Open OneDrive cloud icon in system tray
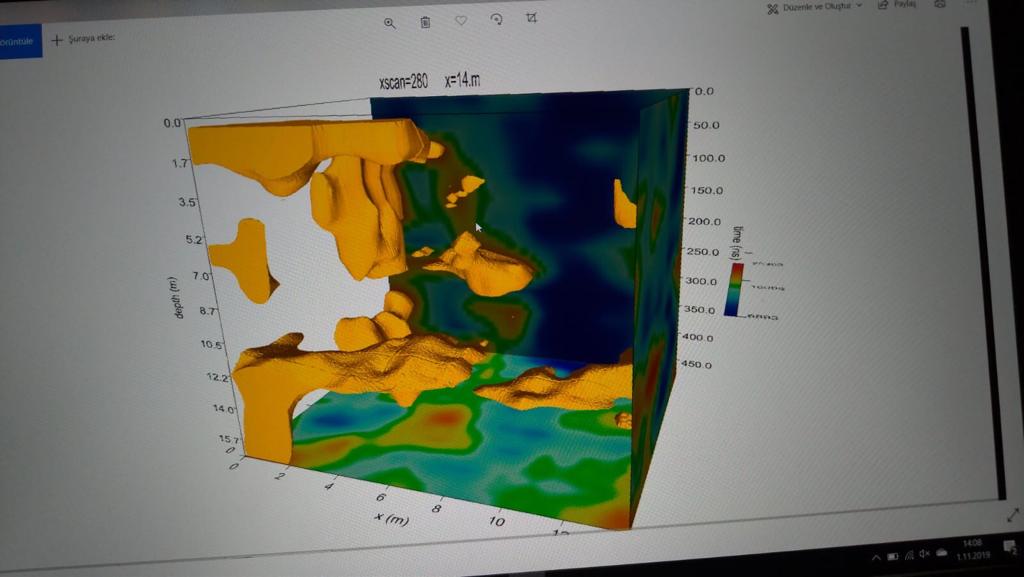 tap(940, 553)
